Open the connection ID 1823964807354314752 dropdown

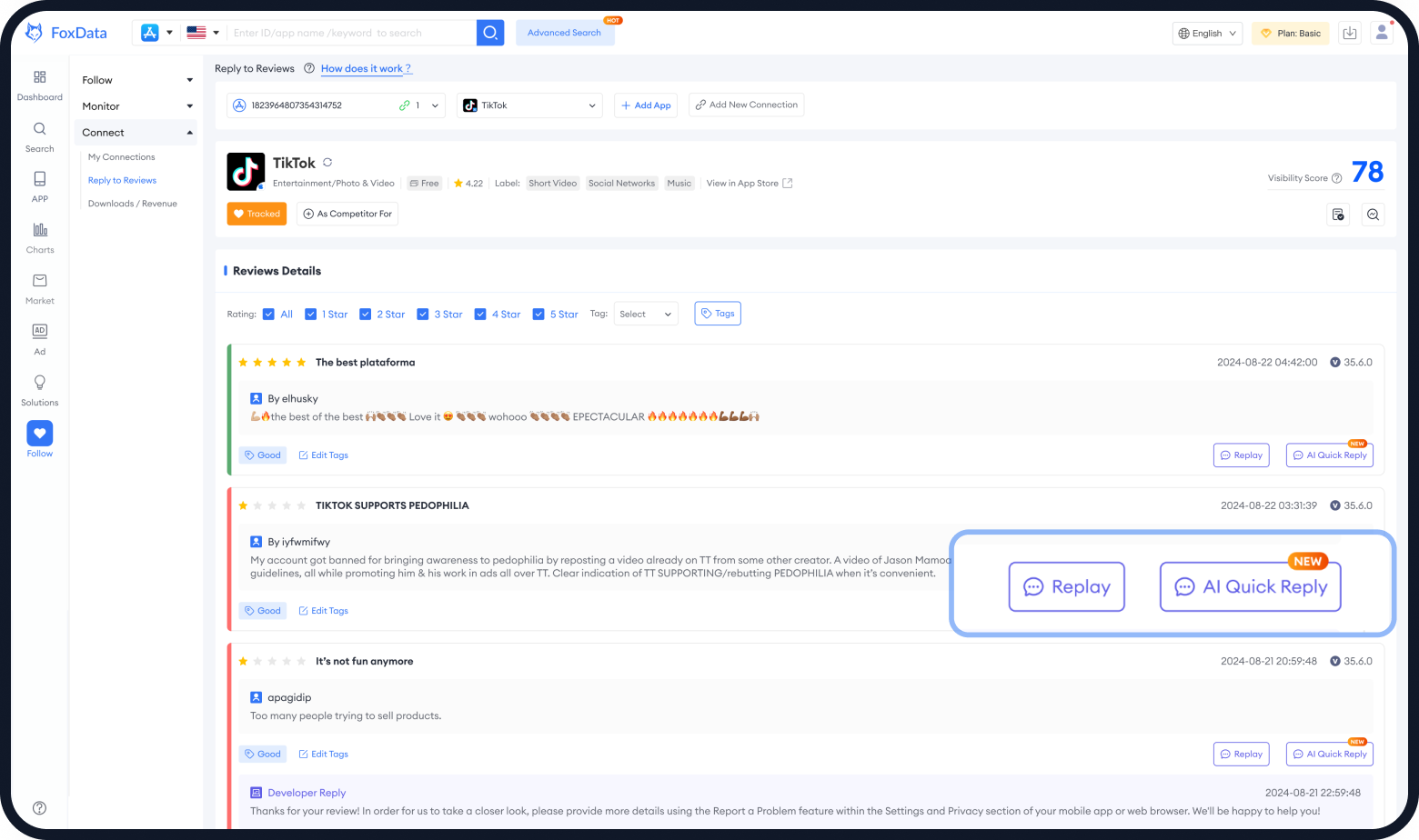click(x=336, y=105)
